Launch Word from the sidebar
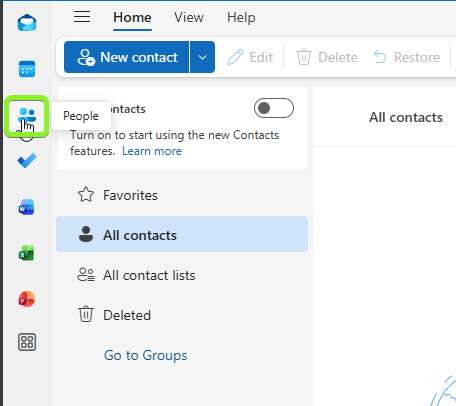This screenshot has height=406, width=456. [27, 207]
